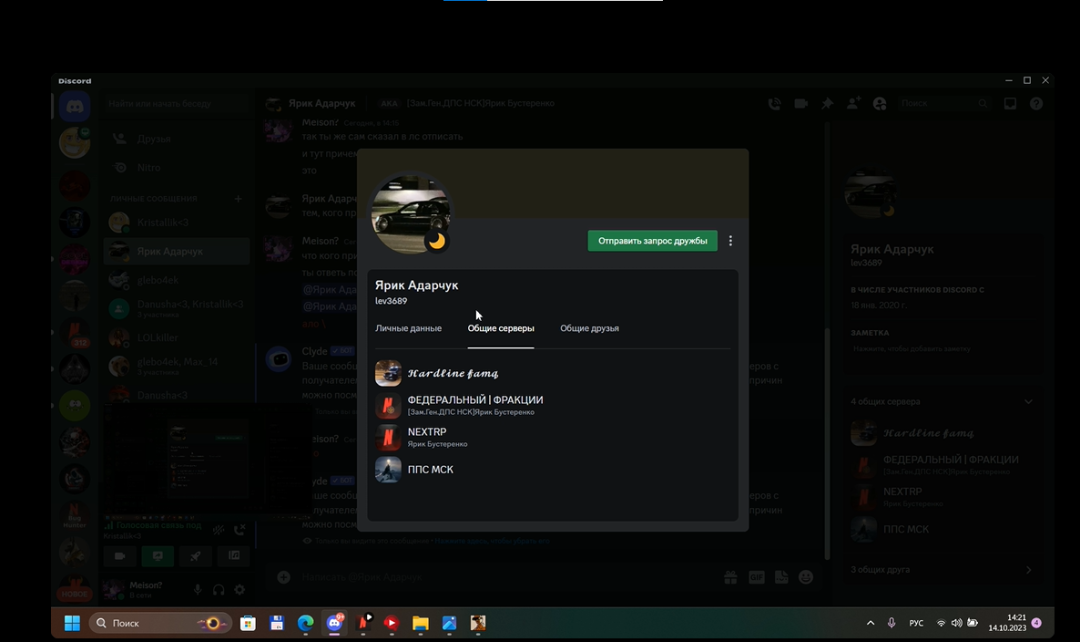This screenshot has width=1080, height=642.
Task: Click the Hardline famq server icon in modal
Action: point(388,373)
